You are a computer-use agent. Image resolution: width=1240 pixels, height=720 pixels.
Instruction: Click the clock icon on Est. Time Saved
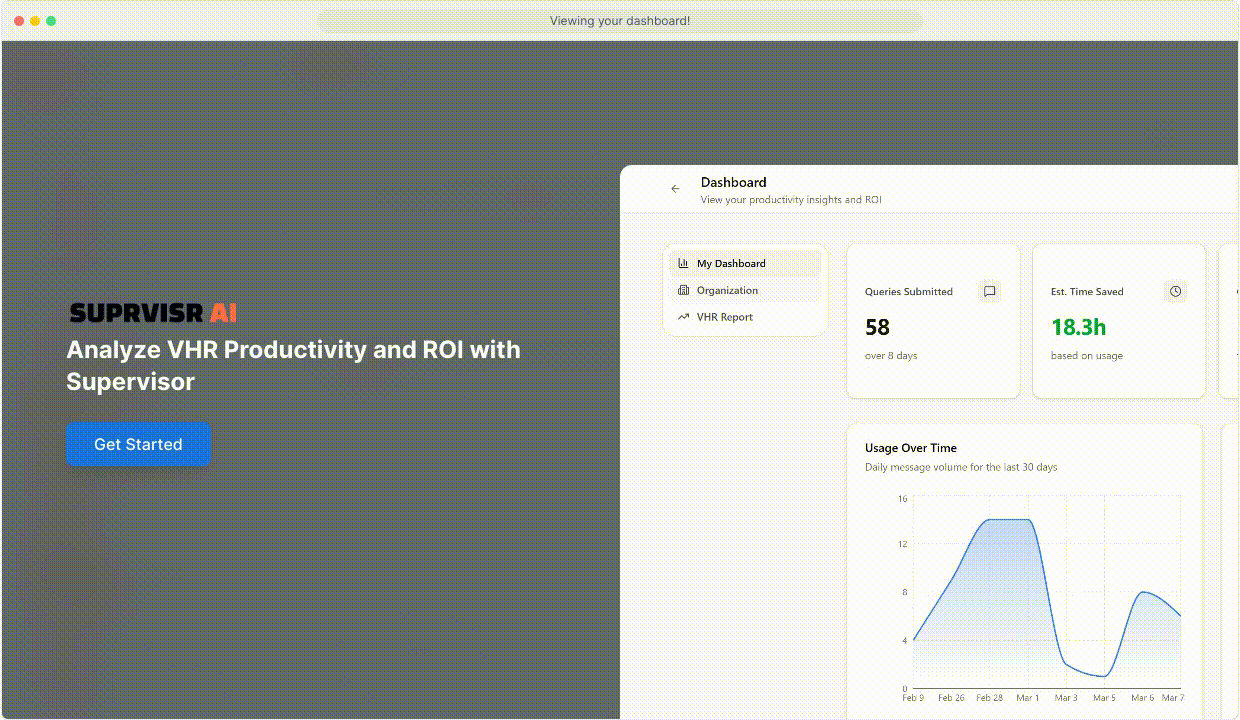[x=1175, y=292]
